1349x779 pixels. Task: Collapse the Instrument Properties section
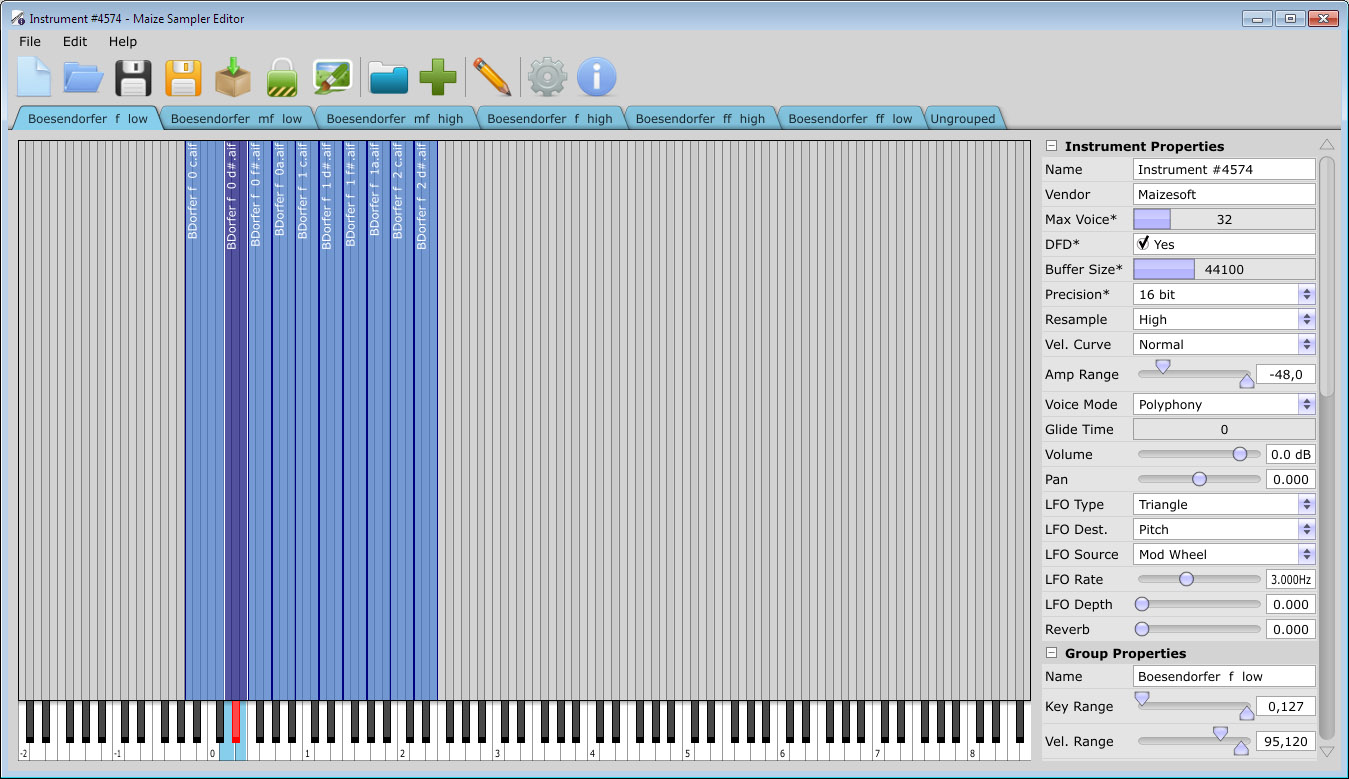1051,145
